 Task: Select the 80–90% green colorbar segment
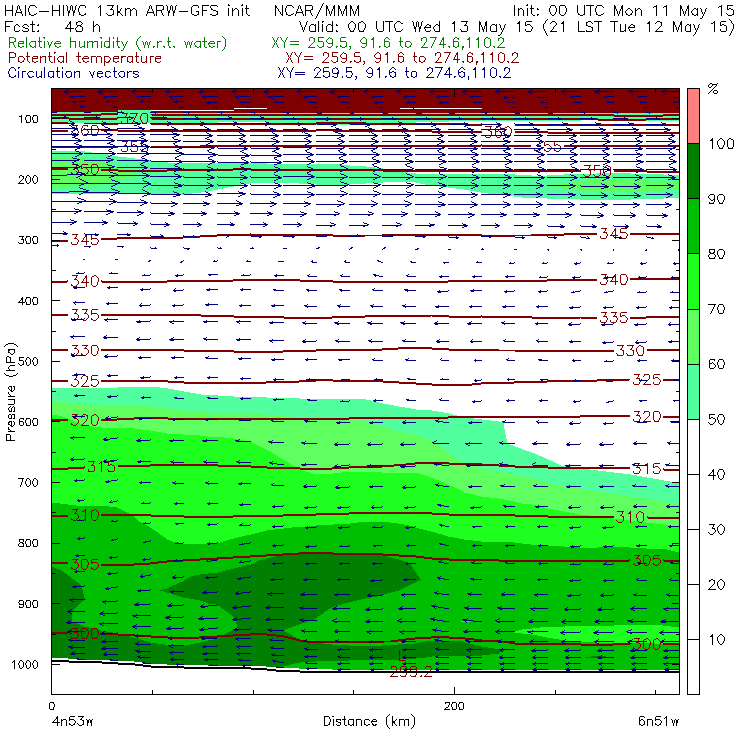[x=693, y=226]
